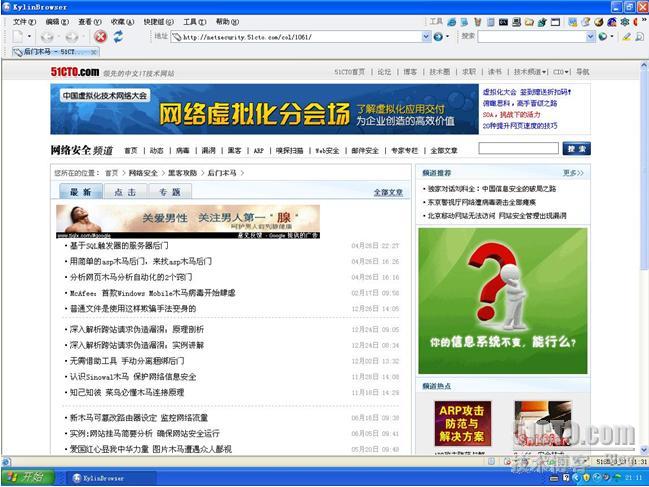Screen dimensions: 649x487
Task: Expand the address bar history dropdown
Action: (426, 37)
